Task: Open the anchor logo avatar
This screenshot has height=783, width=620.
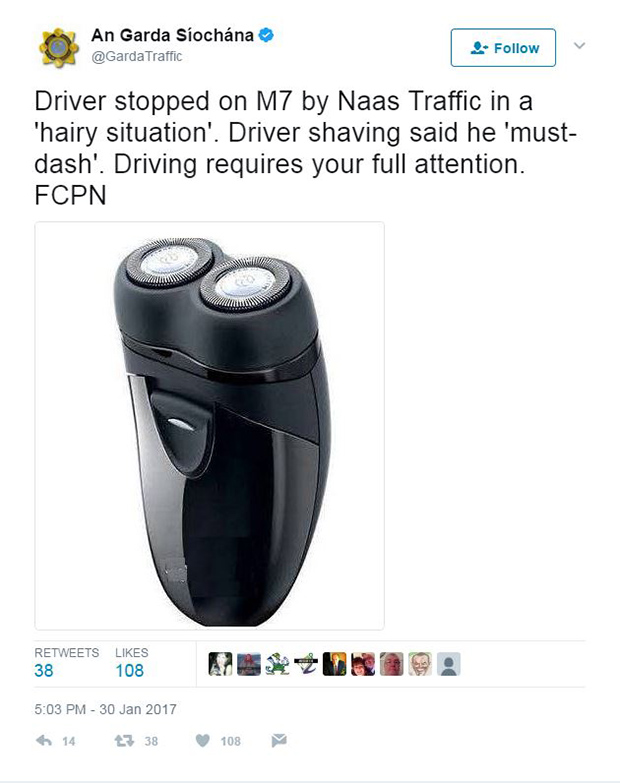Action: pos(306,664)
